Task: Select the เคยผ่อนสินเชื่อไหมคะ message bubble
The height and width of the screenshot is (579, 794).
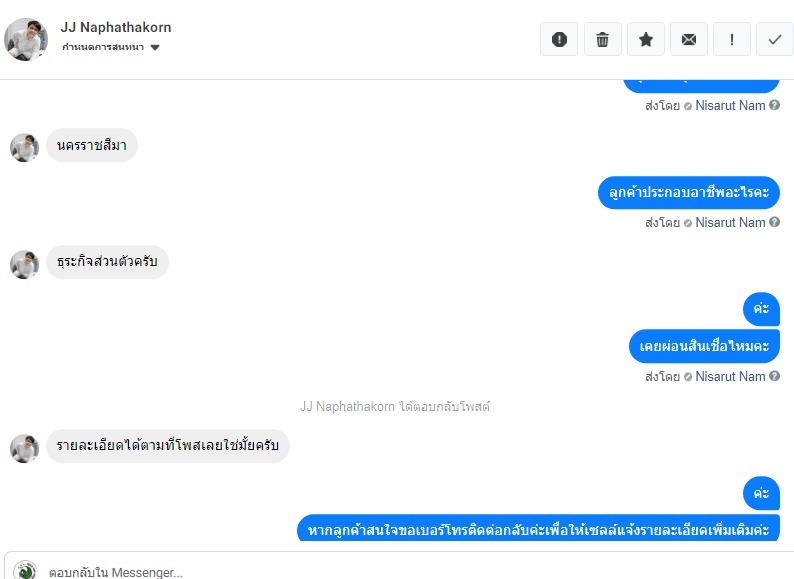Action: [704, 346]
